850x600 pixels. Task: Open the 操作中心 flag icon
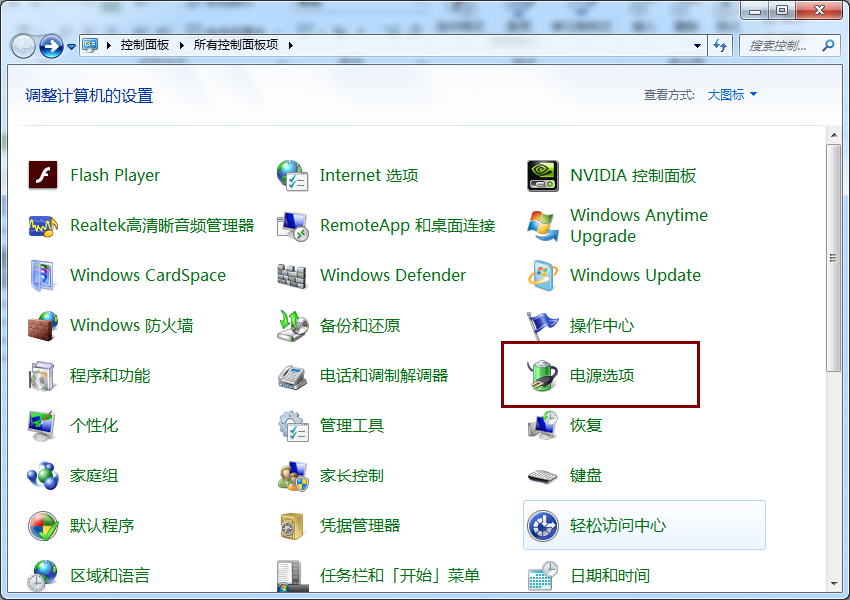543,325
